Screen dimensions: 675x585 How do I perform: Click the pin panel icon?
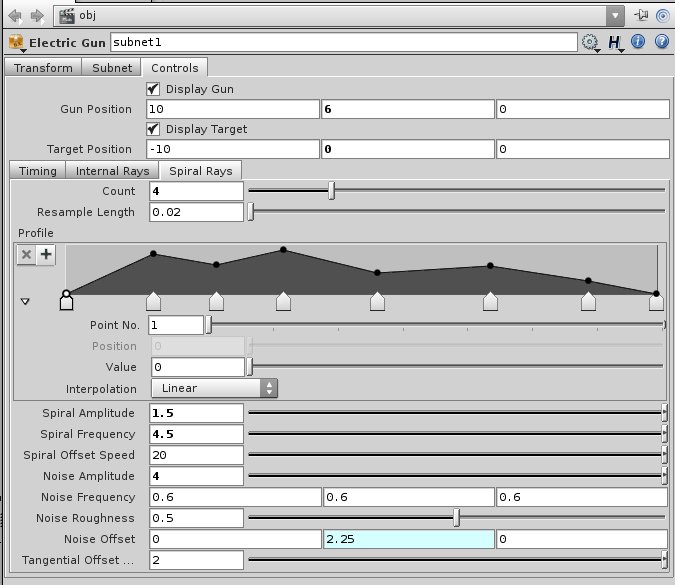pyautogui.click(x=640, y=16)
